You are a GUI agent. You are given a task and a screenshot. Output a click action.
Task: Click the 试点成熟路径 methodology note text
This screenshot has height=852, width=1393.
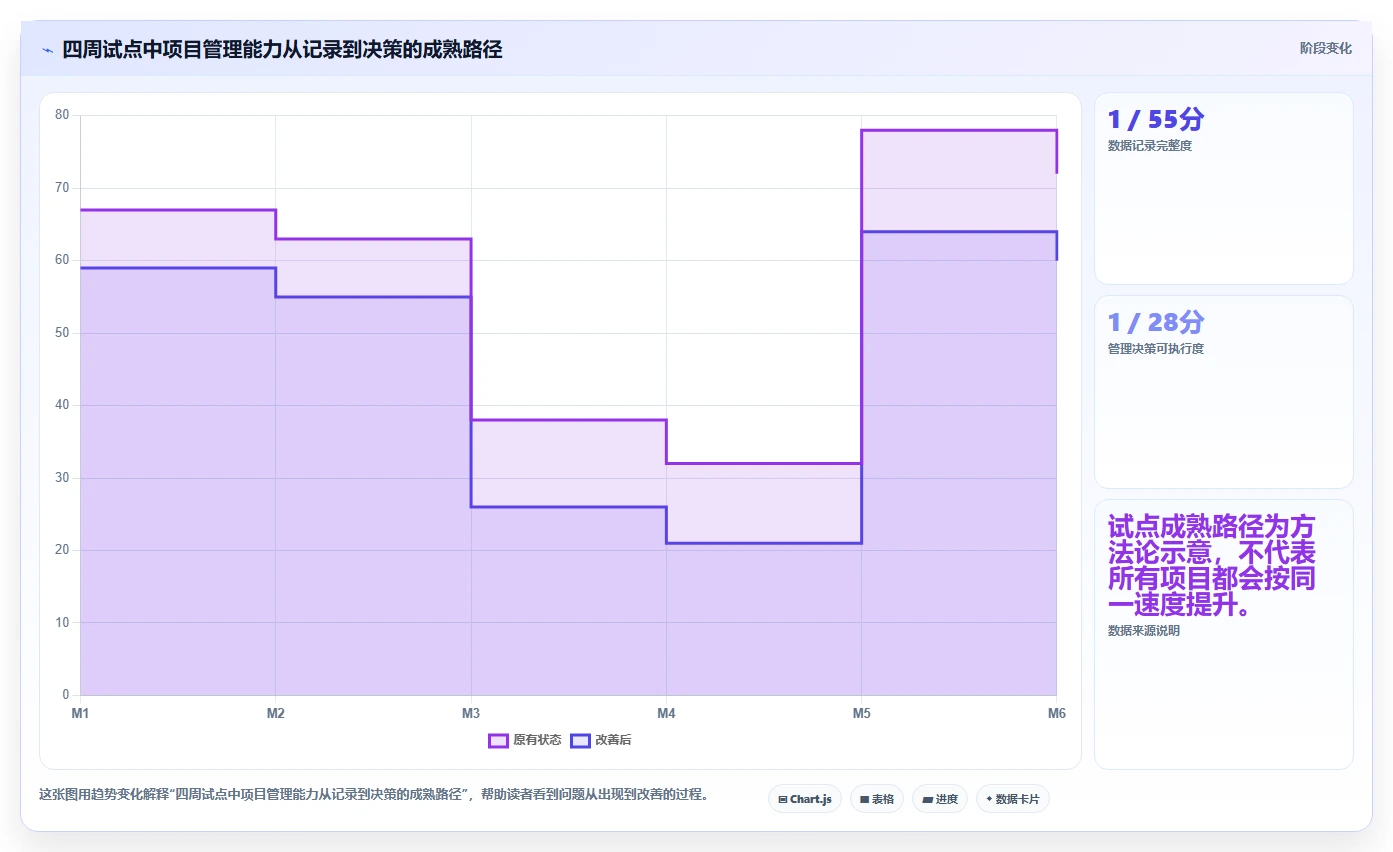pyautogui.click(x=1212, y=566)
